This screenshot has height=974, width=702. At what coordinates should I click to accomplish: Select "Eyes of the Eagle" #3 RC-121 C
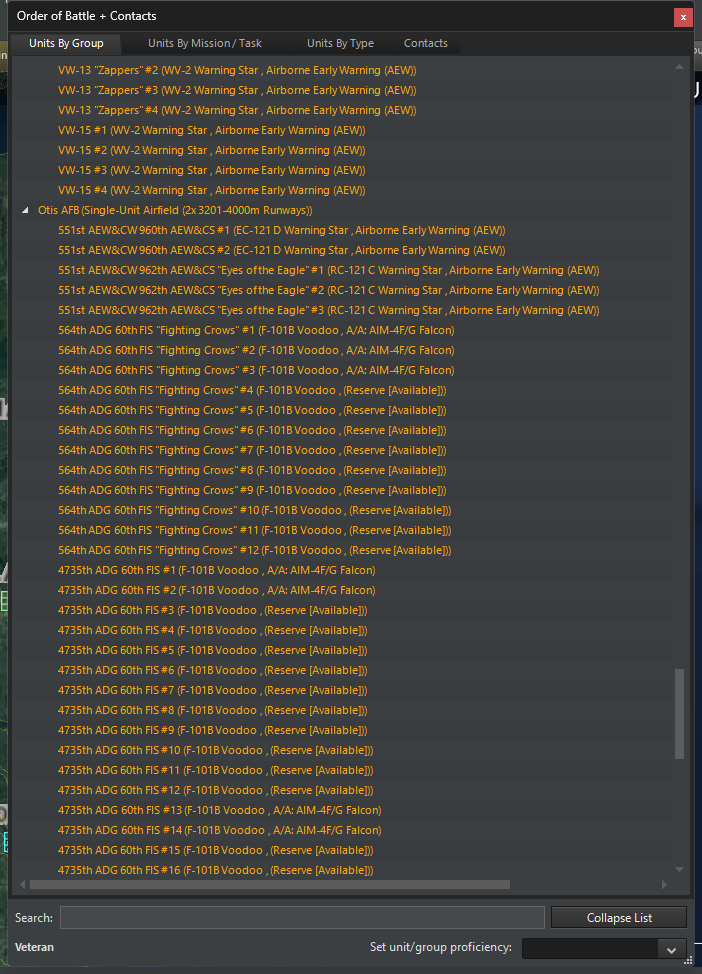329,310
